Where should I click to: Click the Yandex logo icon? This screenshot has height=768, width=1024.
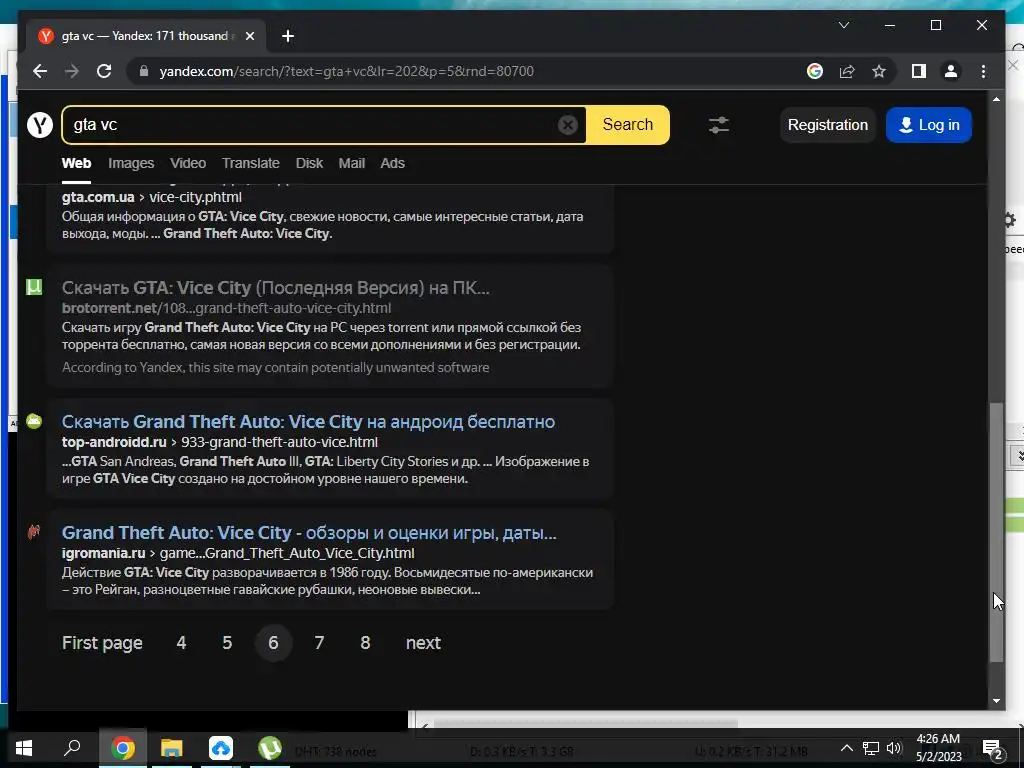pos(40,124)
